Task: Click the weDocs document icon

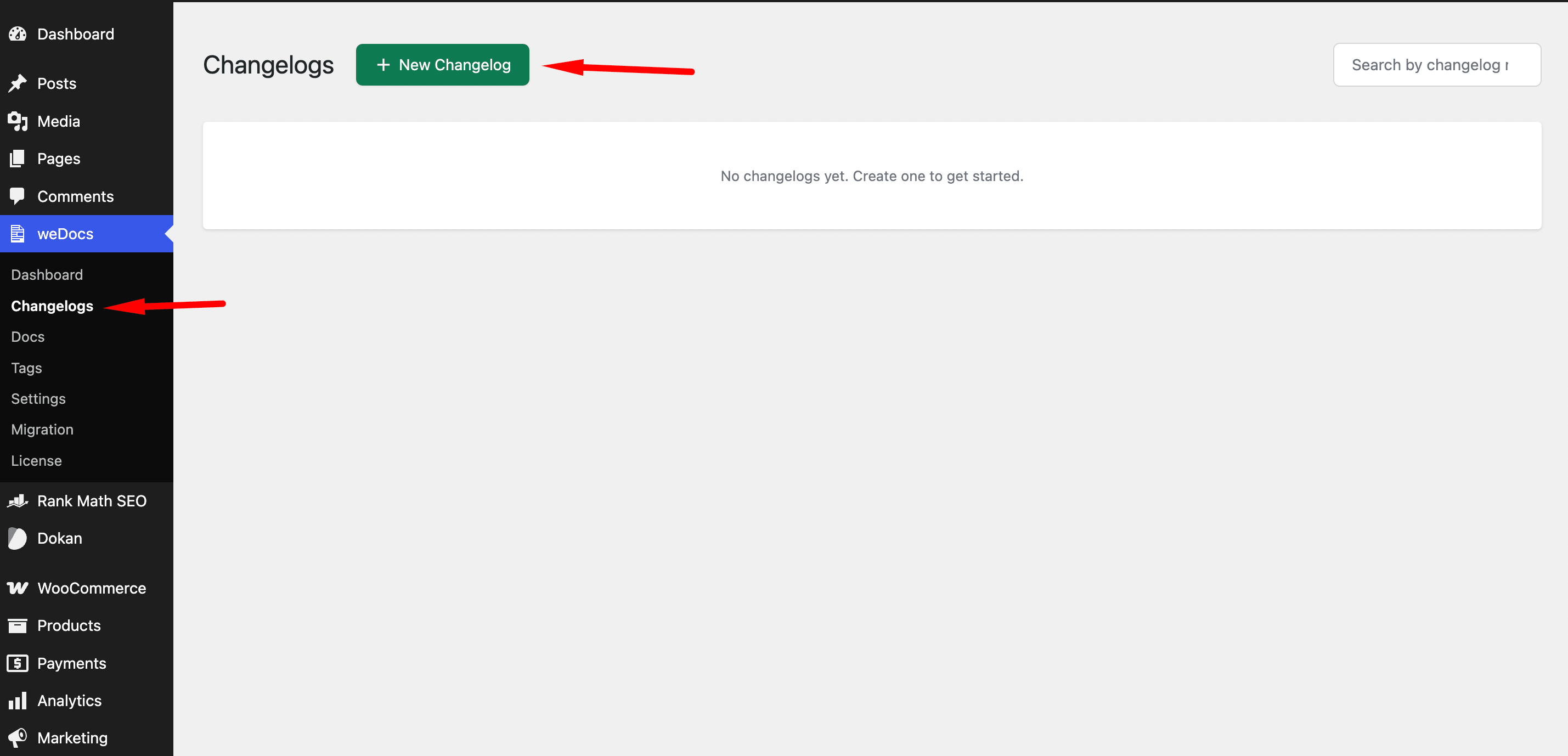Action: [18, 234]
